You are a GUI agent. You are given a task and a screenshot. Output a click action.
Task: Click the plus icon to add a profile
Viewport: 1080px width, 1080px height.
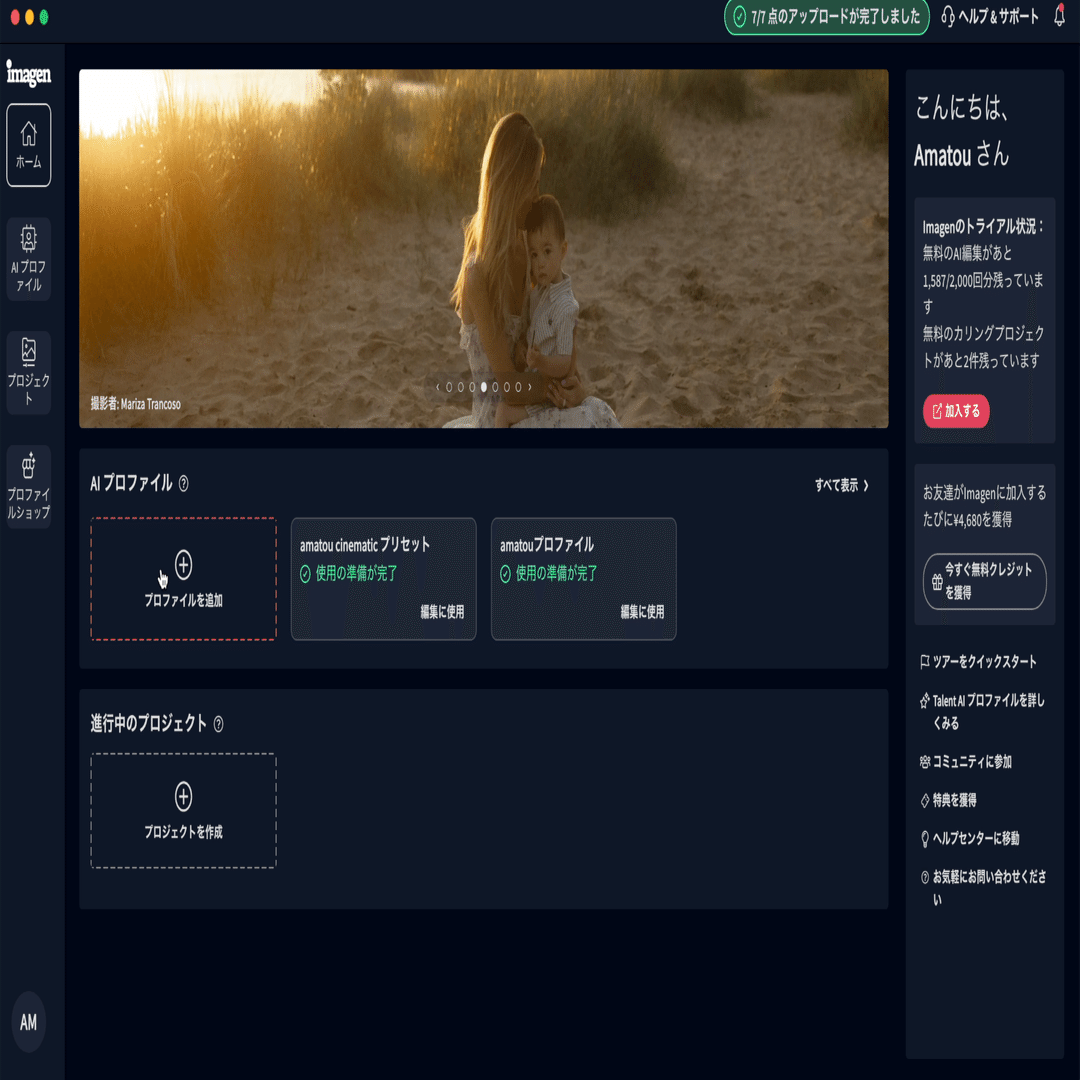[183, 565]
